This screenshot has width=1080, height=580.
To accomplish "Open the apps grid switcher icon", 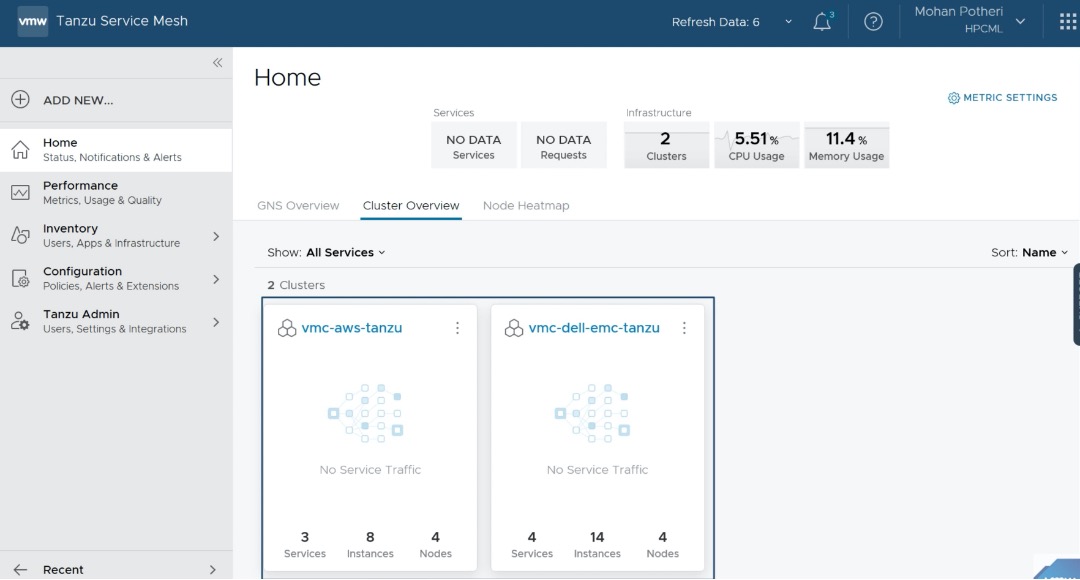I will coord(1067,22).
